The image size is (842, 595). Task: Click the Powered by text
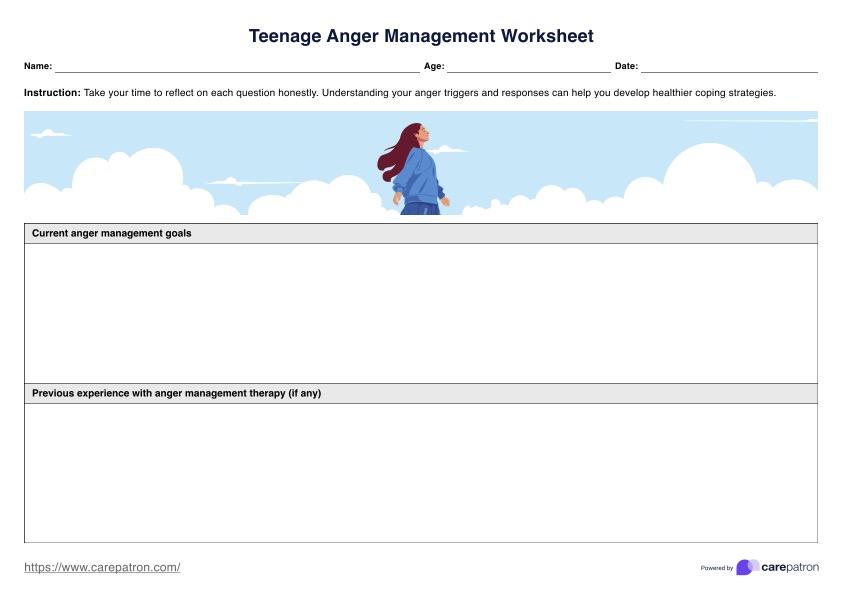[x=716, y=568]
